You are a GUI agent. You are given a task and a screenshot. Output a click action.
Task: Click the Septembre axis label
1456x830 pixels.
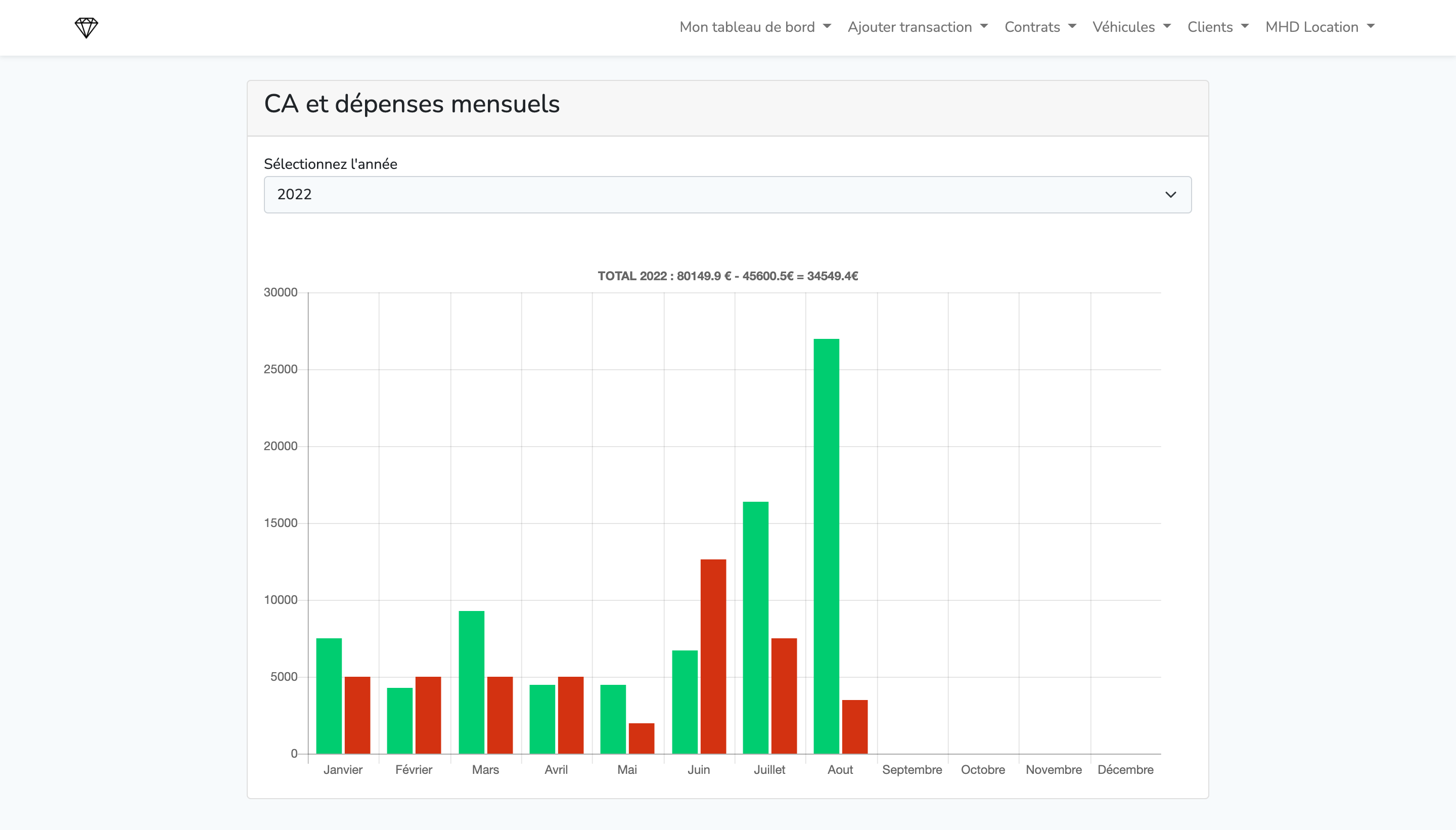click(x=912, y=770)
